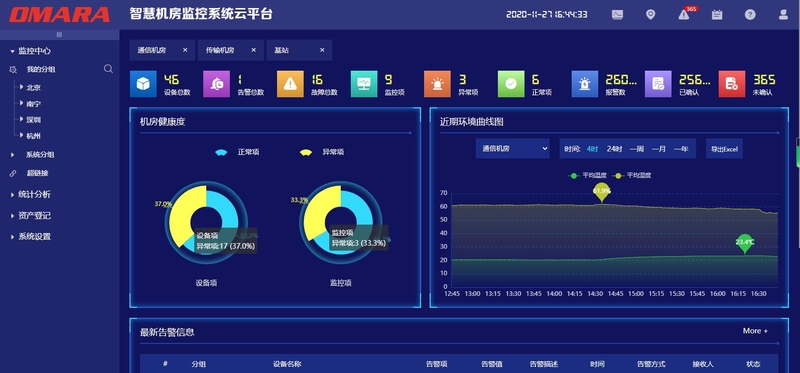The width and height of the screenshot is (800, 373).
Task: Click the 23.4°C marker on the chart
Action: click(745, 243)
